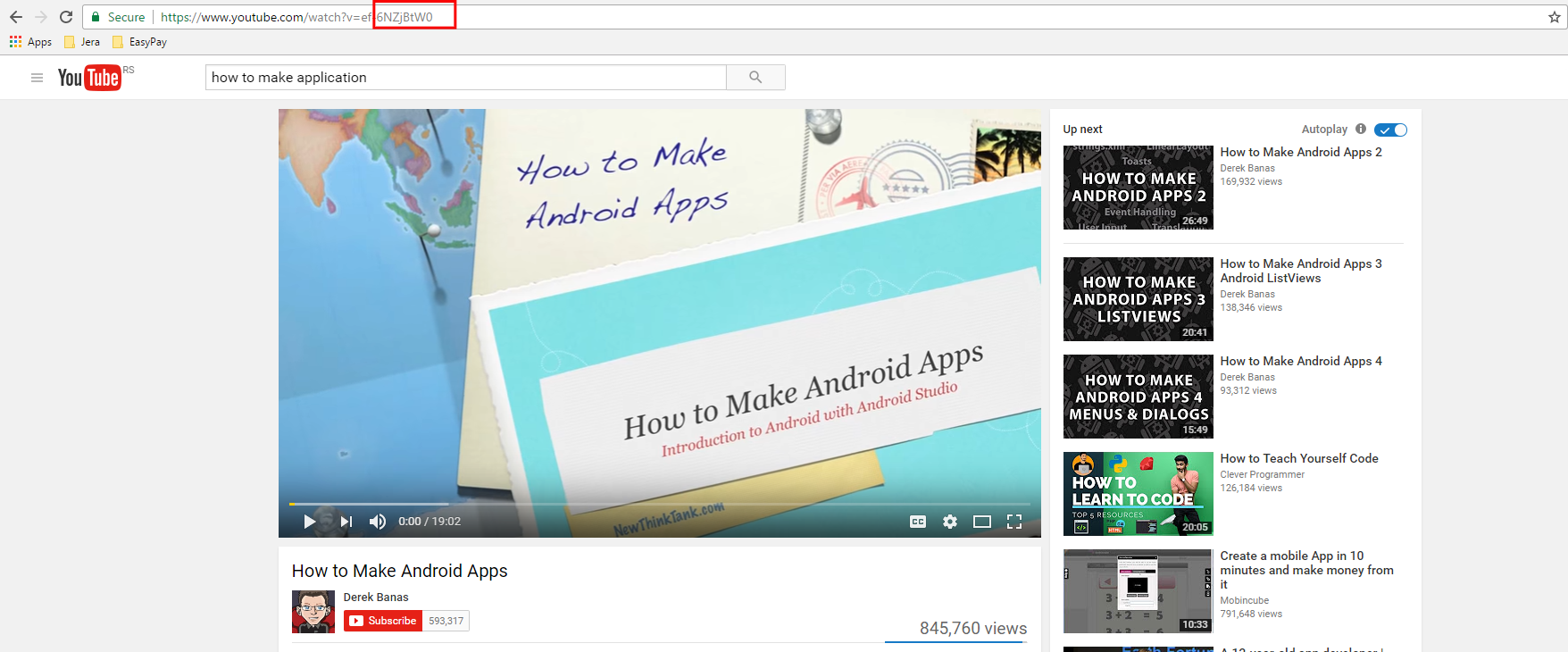Click Derek Banas channel name under title

(x=376, y=598)
